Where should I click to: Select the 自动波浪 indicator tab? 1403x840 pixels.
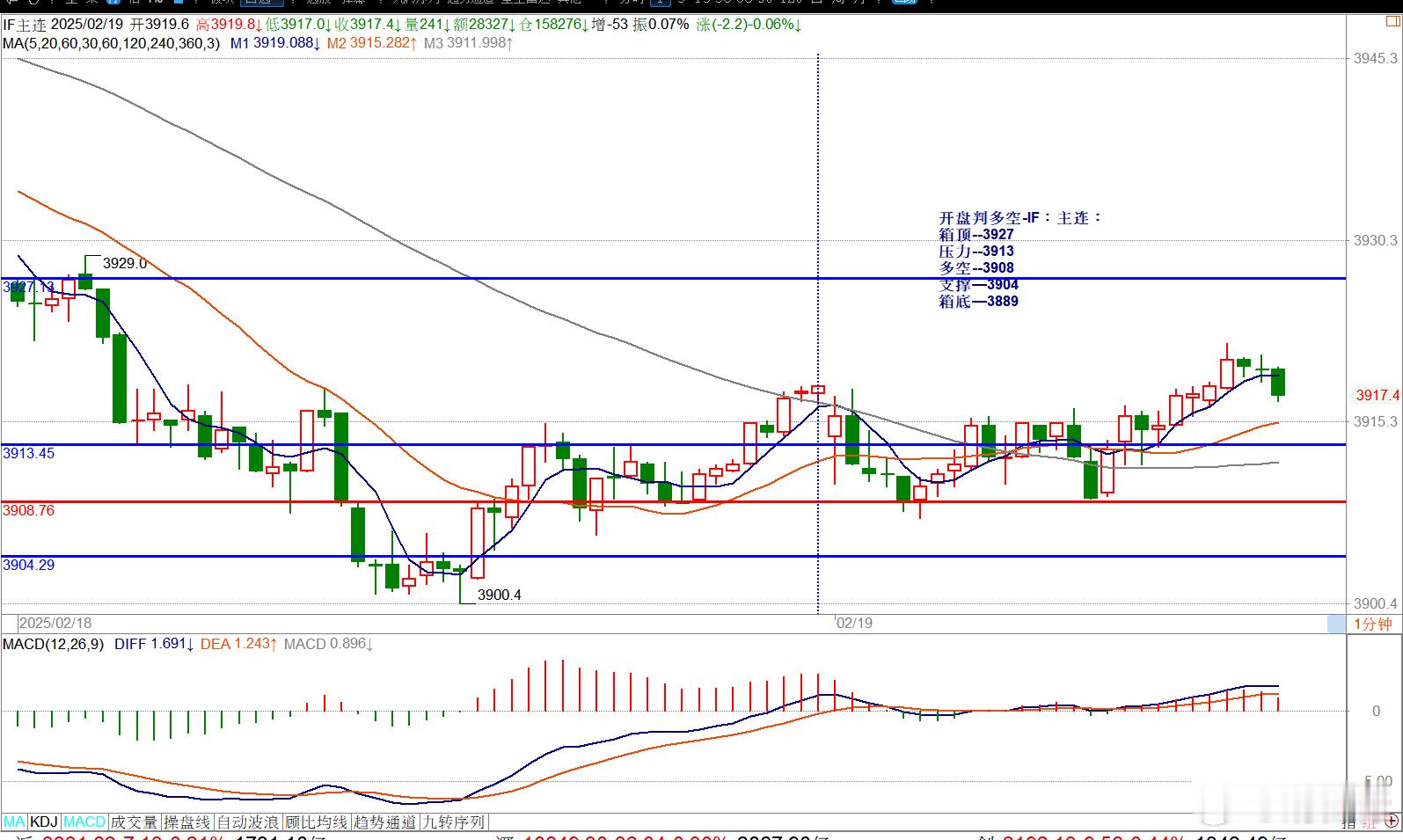248,822
